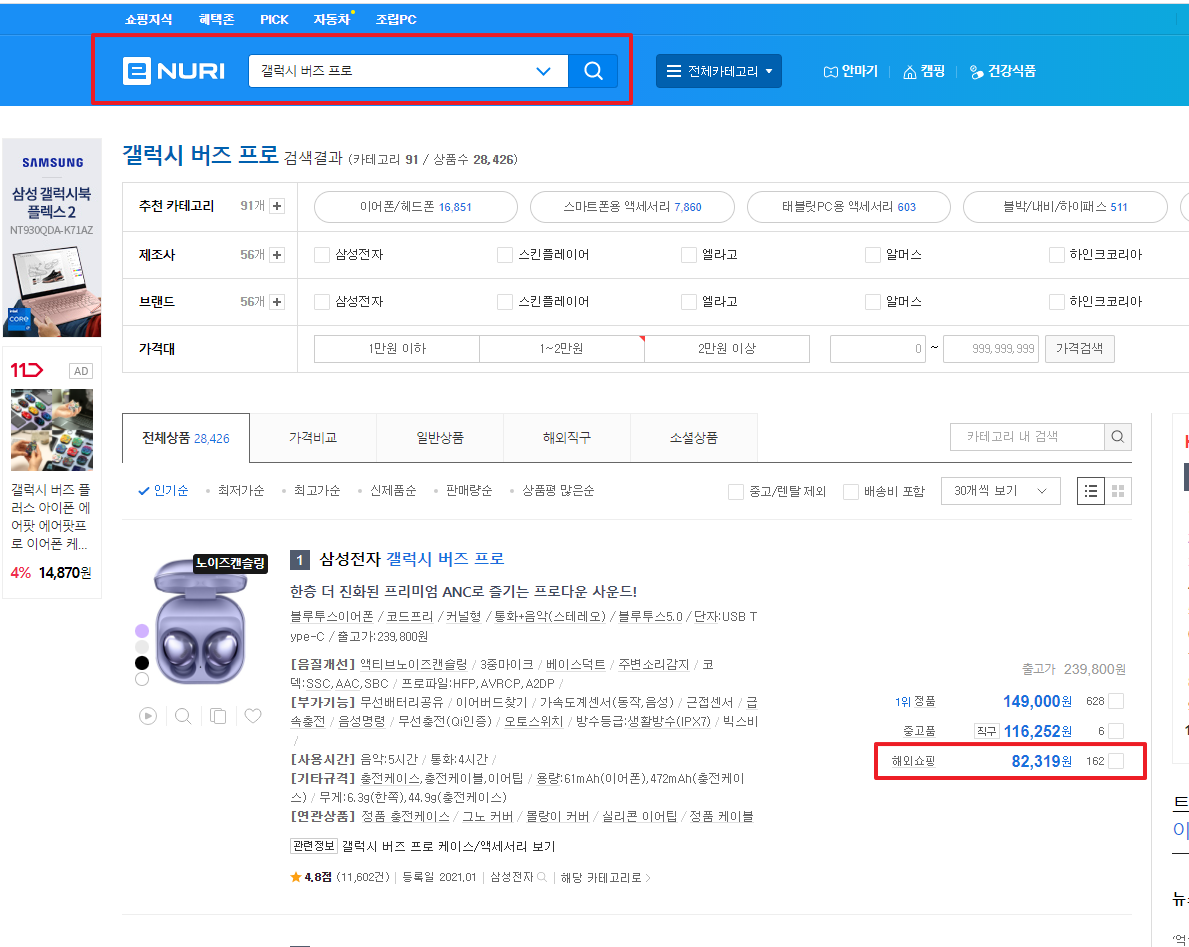Open 자동차 top menu
This screenshot has height=947, width=1189.
coord(332,19)
